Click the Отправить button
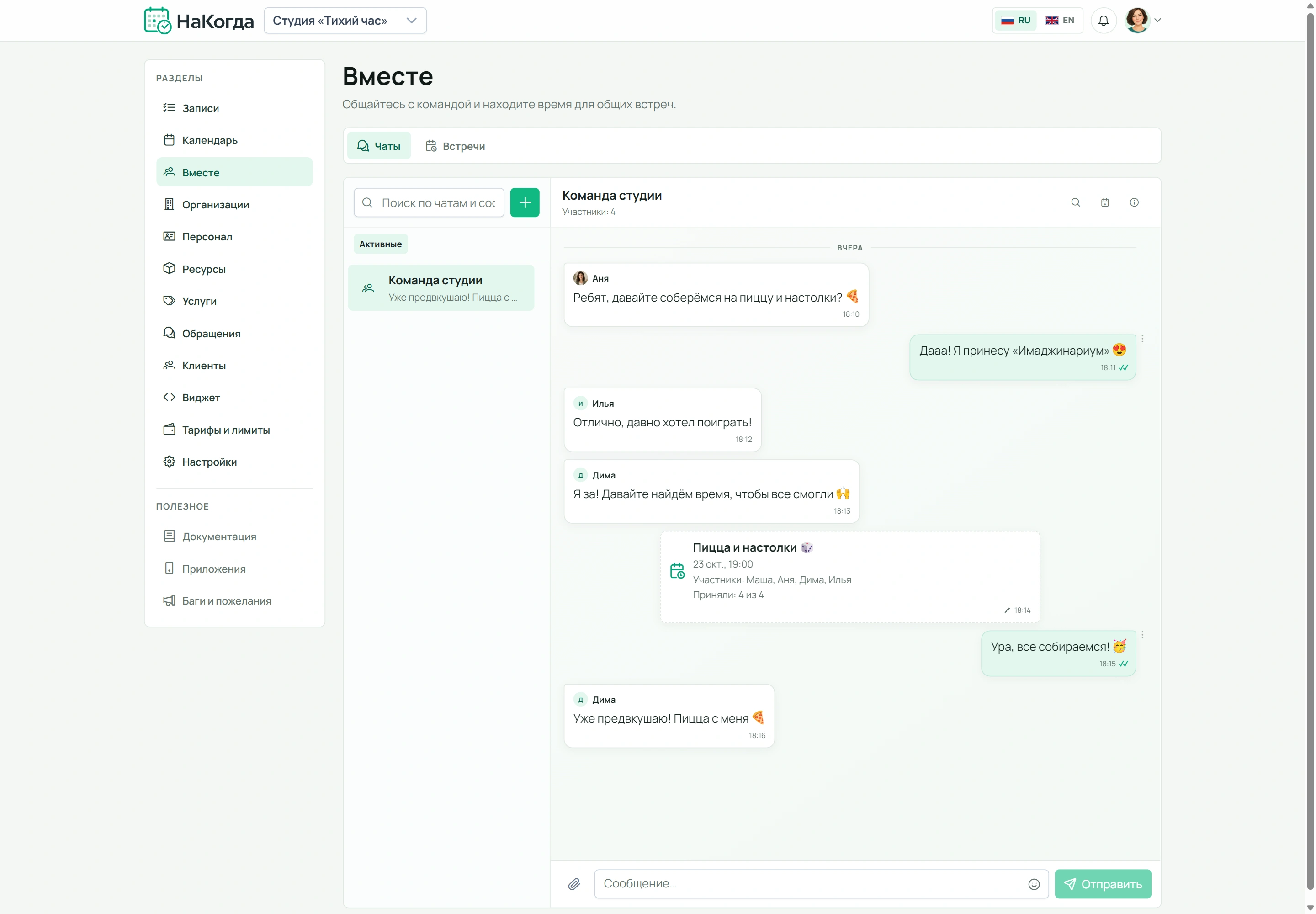Viewport: 1316px width, 914px height. point(1103,884)
